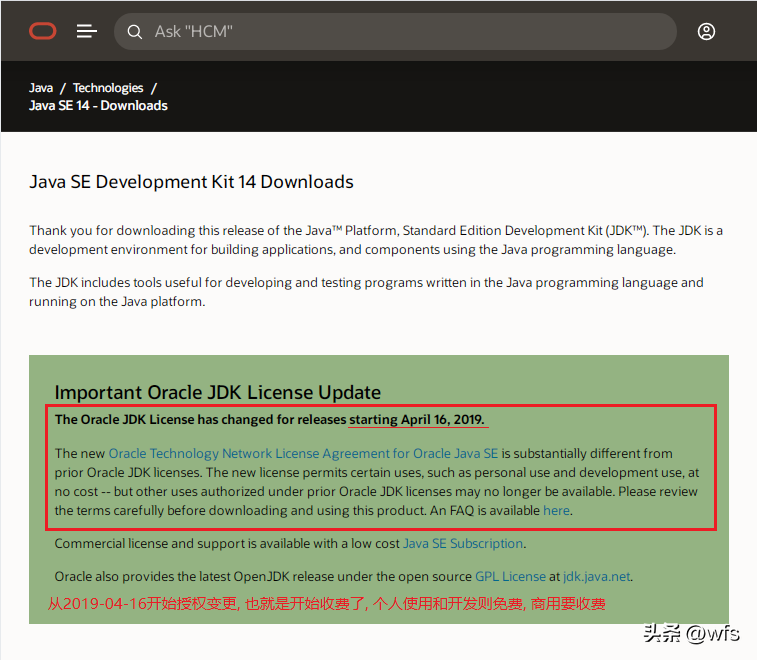757x660 pixels.
Task: Open the hamburger navigation menu
Action: coord(87,31)
